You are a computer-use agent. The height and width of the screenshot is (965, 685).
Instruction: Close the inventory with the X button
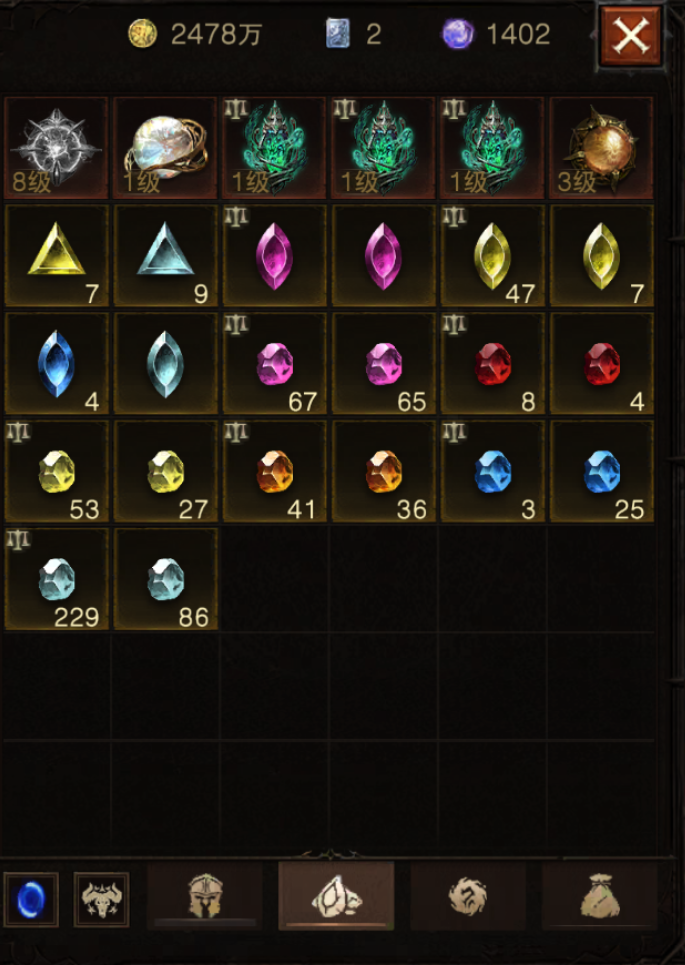(631, 36)
